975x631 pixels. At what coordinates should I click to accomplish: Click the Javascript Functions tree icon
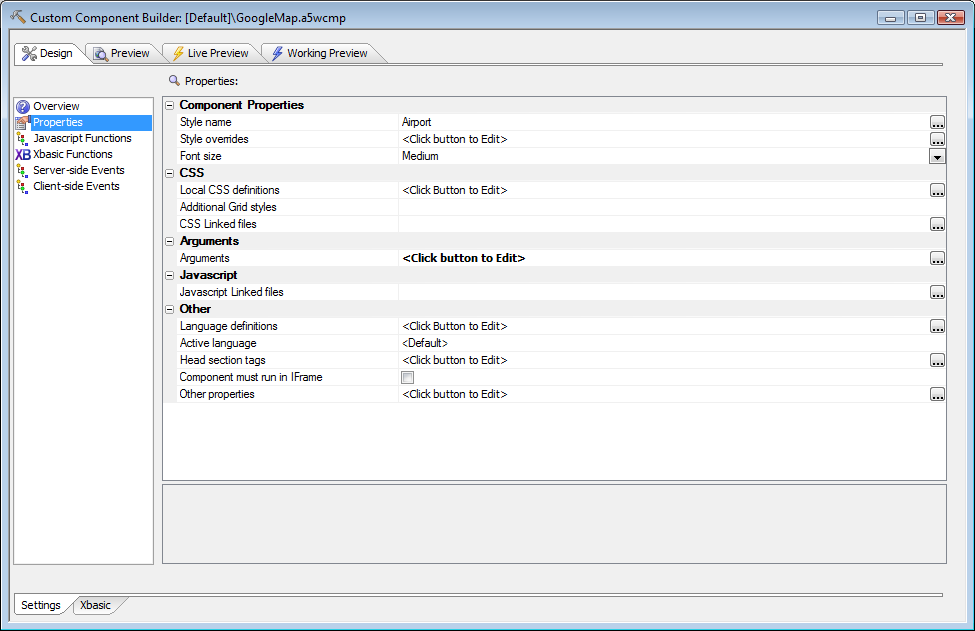pos(22,139)
